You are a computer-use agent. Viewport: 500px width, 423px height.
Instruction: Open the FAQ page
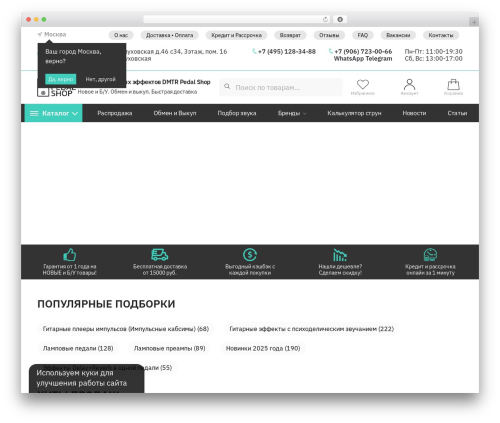363,35
